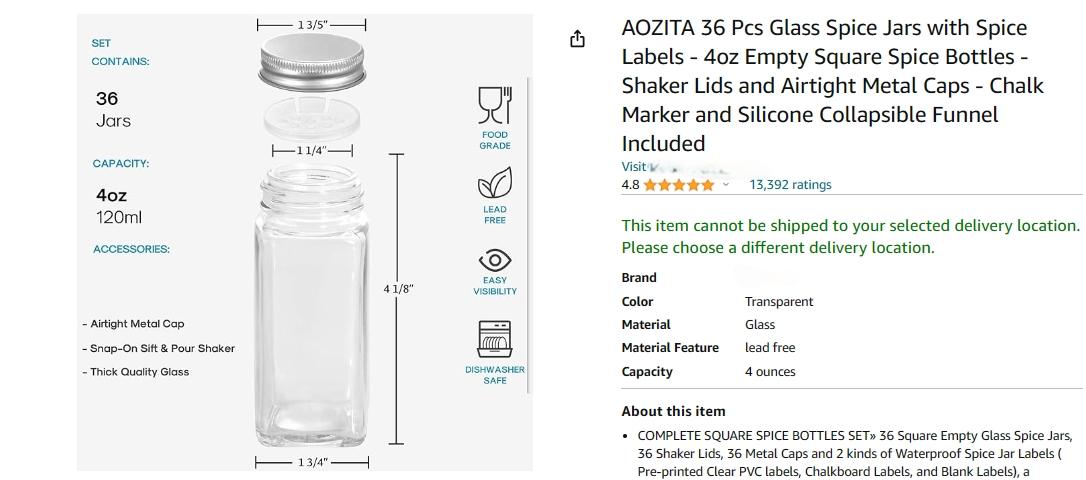
Task: Click the Material Glass value
Action: point(760,325)
